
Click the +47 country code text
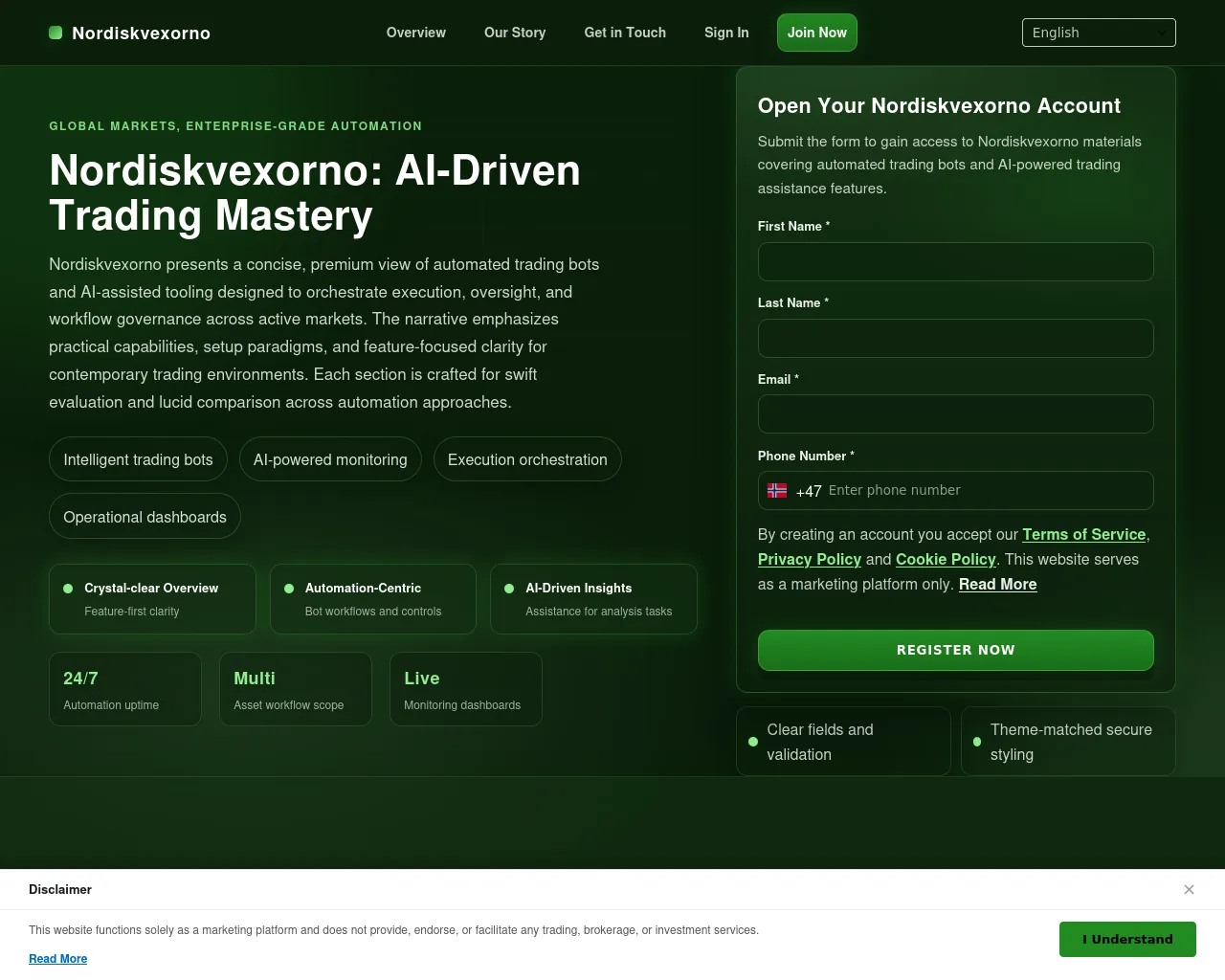tap(809, 491)
